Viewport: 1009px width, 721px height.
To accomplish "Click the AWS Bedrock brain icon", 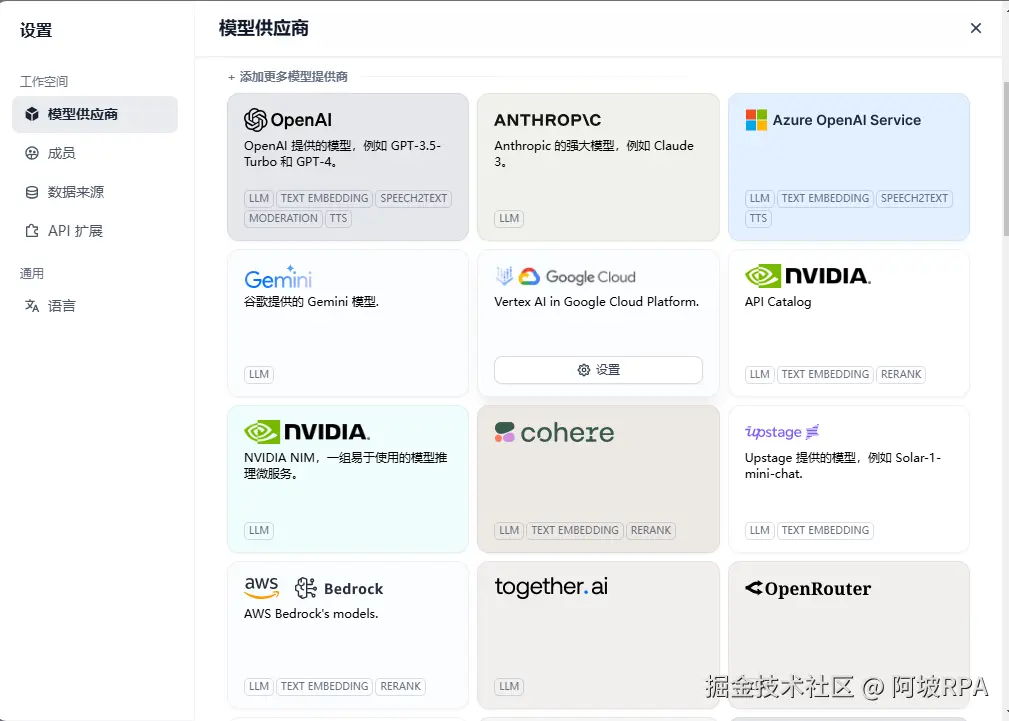I will [306, 588].
